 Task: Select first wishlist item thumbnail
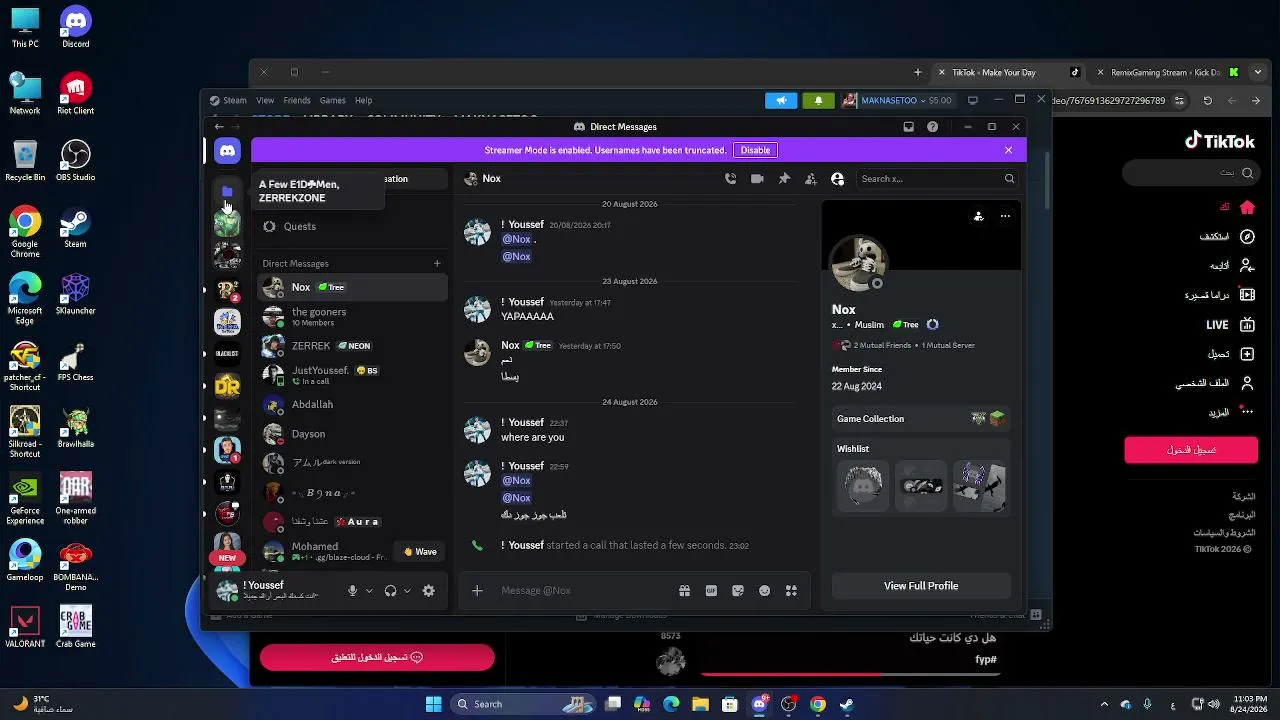(x=862, y=486)
